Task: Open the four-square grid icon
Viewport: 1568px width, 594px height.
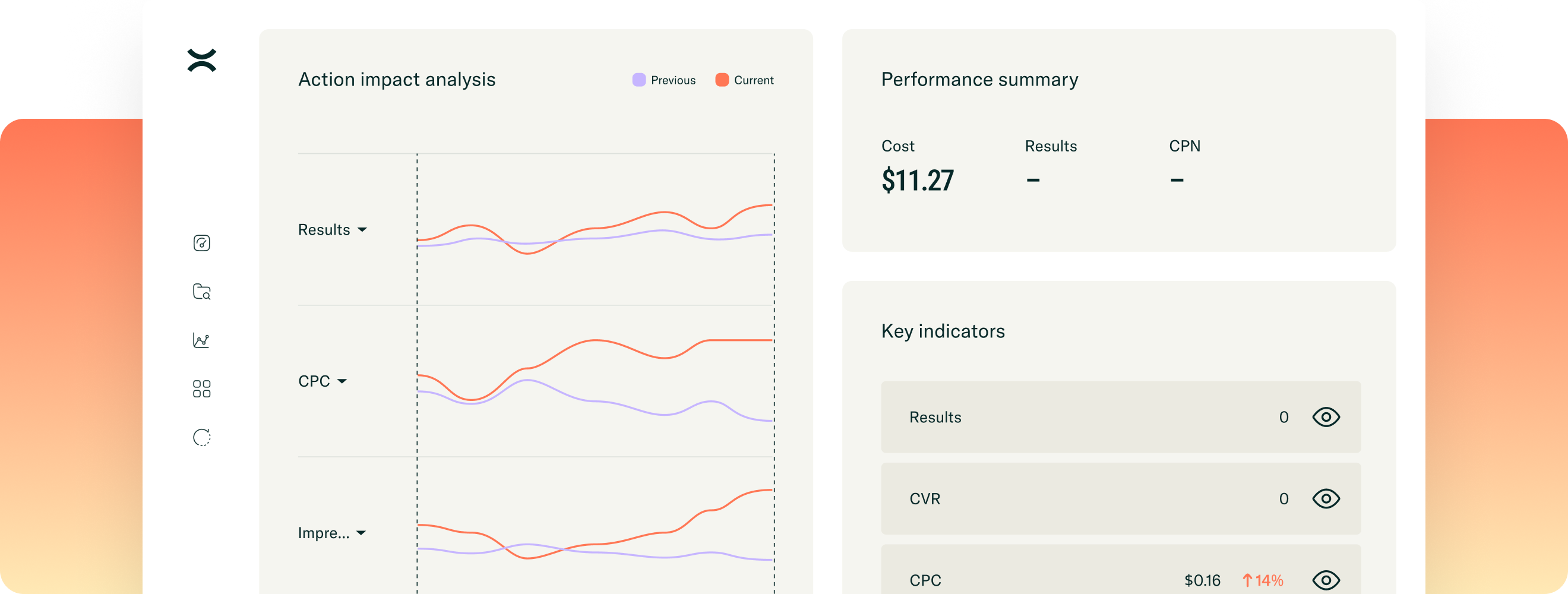Action: pos(201,389)
